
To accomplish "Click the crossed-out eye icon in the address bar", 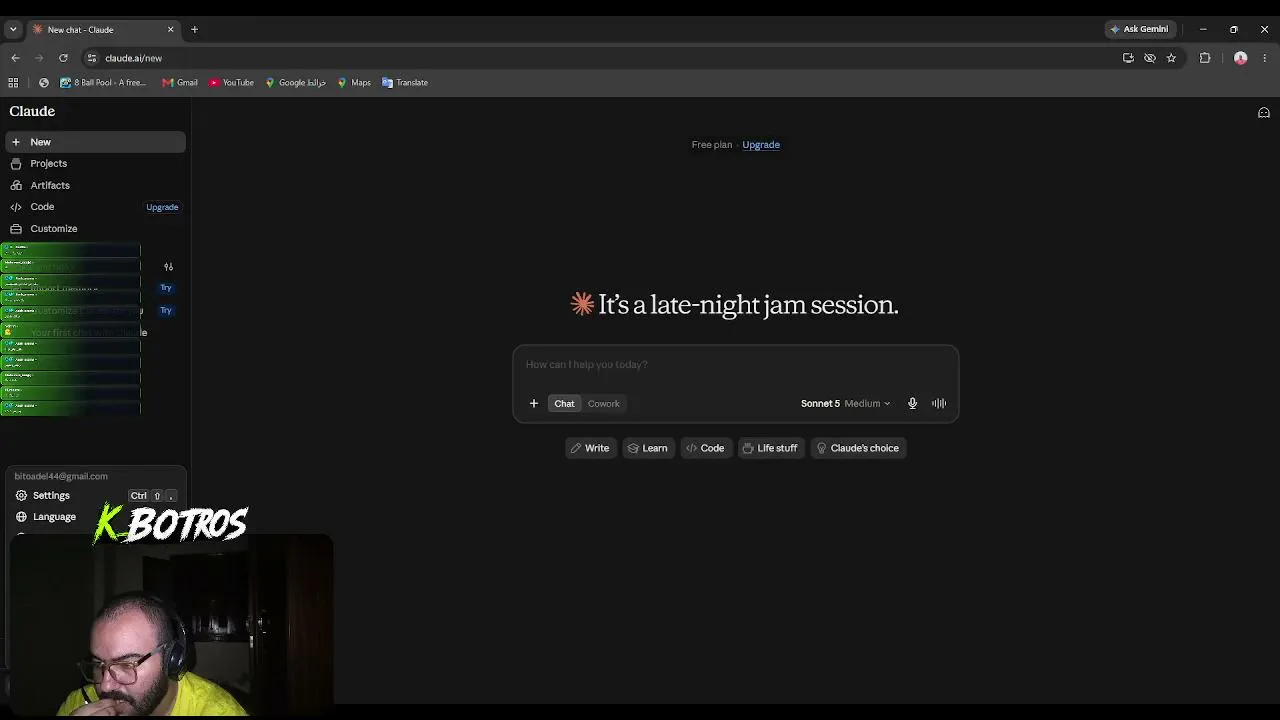I will (x=1150, y=58).
